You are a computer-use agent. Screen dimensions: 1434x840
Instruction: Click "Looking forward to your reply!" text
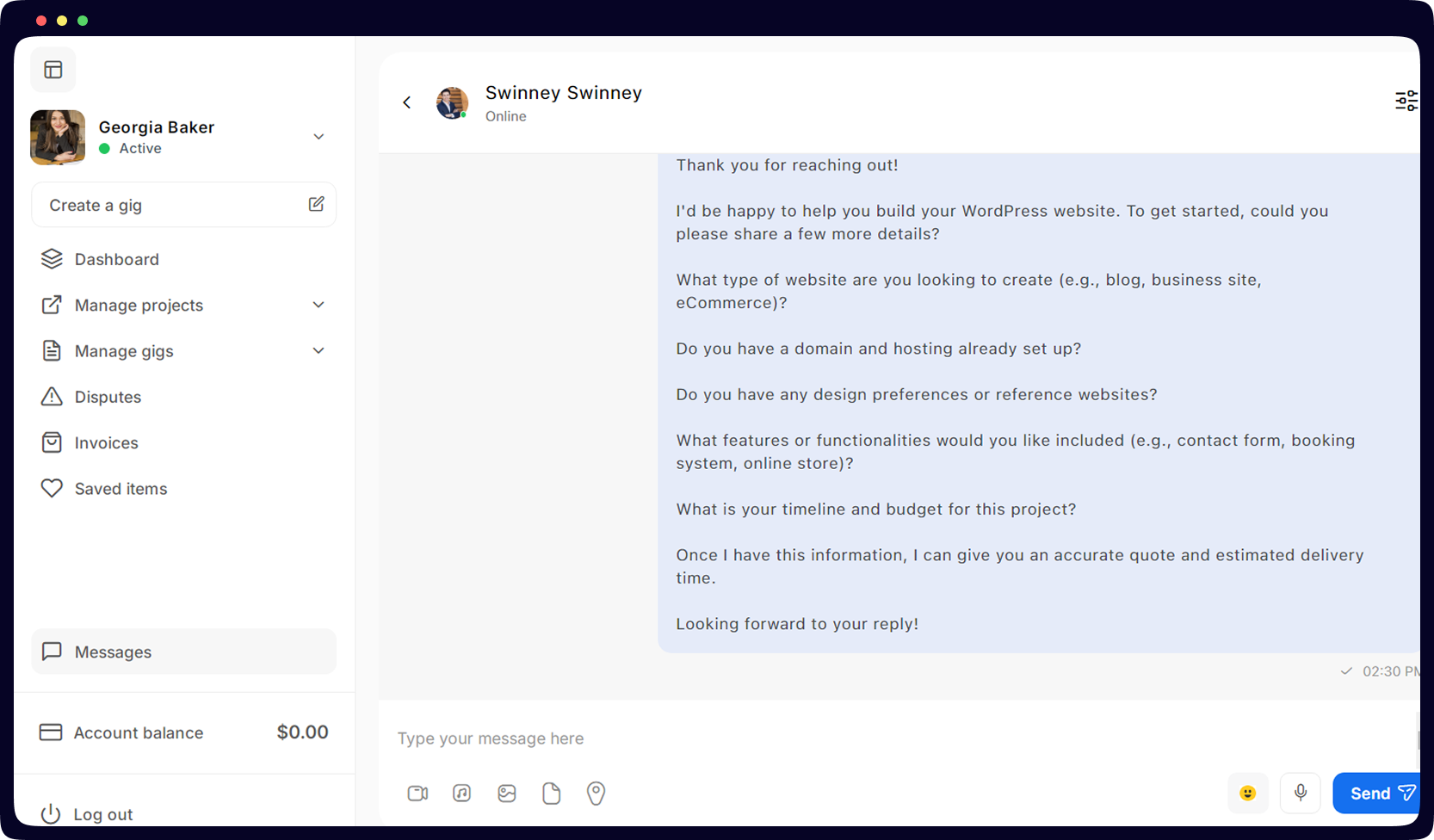click(797, 624)
